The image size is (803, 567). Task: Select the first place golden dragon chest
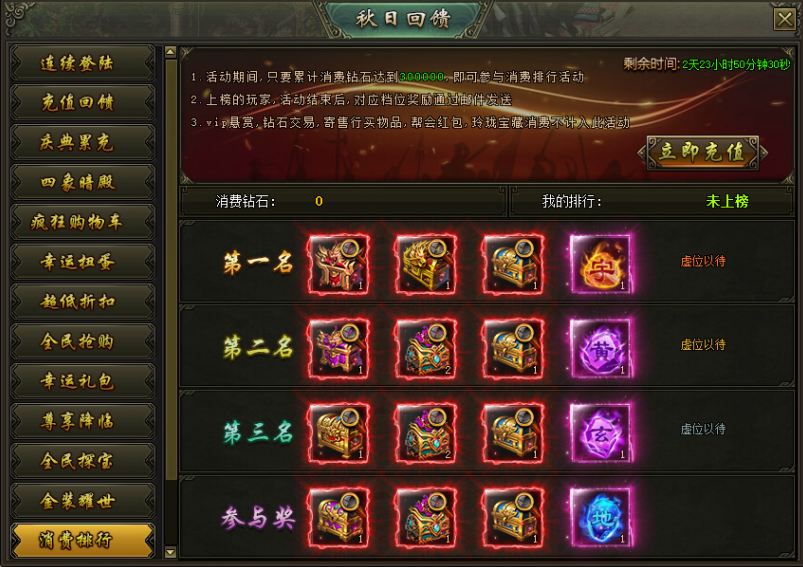(x=426, y=264)
